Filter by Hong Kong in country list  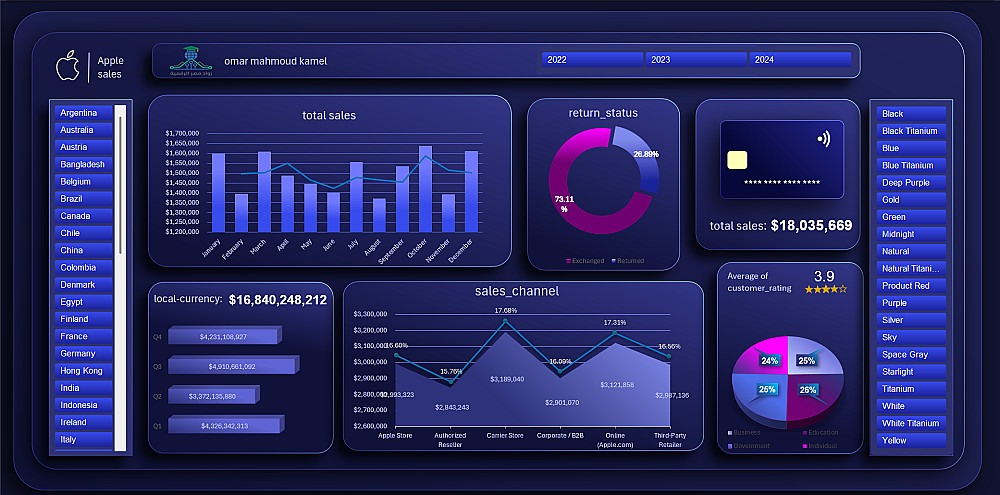[84, 371]
